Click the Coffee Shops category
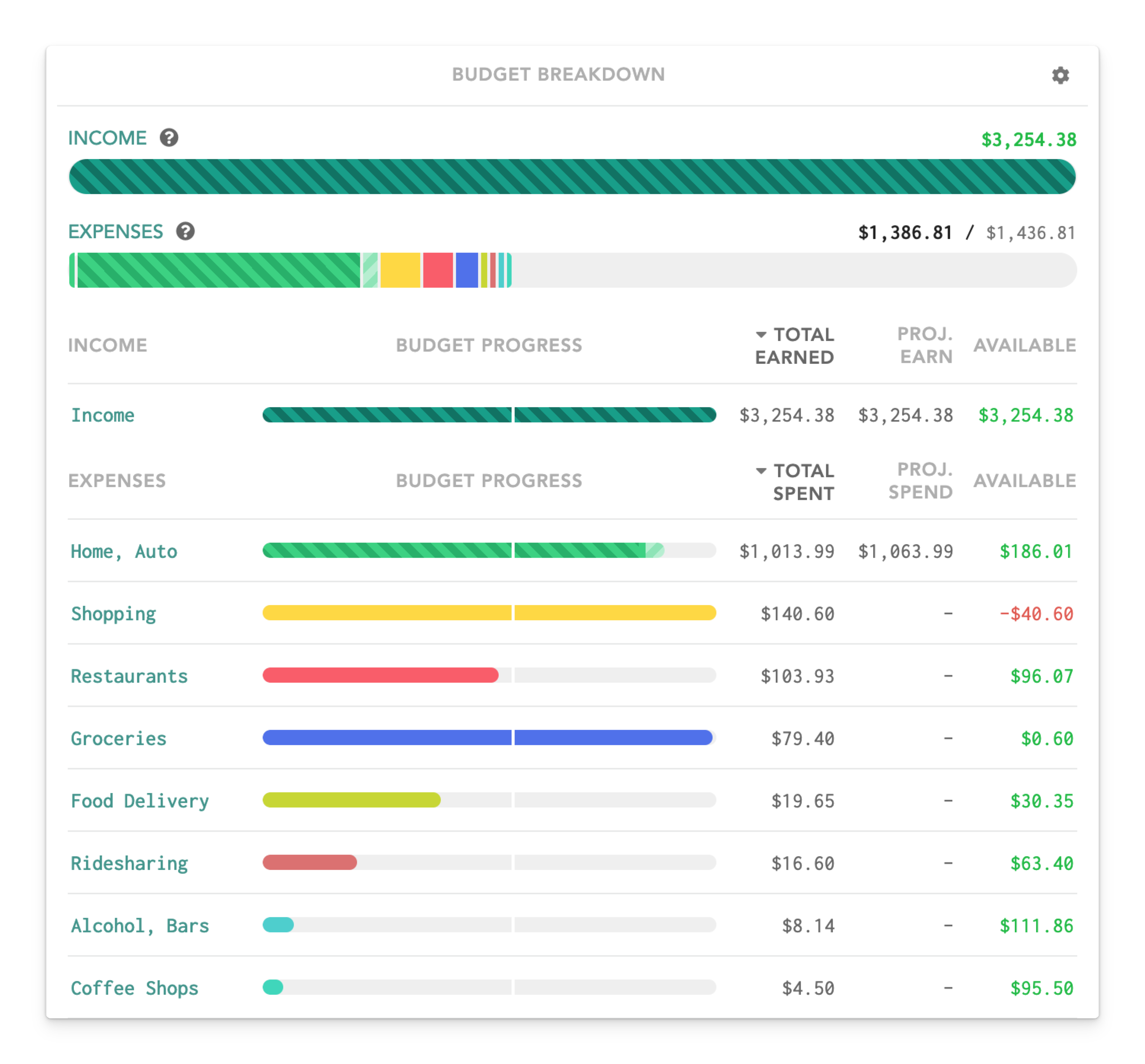The image size is (1145, 1064). (x=134, y=988)
